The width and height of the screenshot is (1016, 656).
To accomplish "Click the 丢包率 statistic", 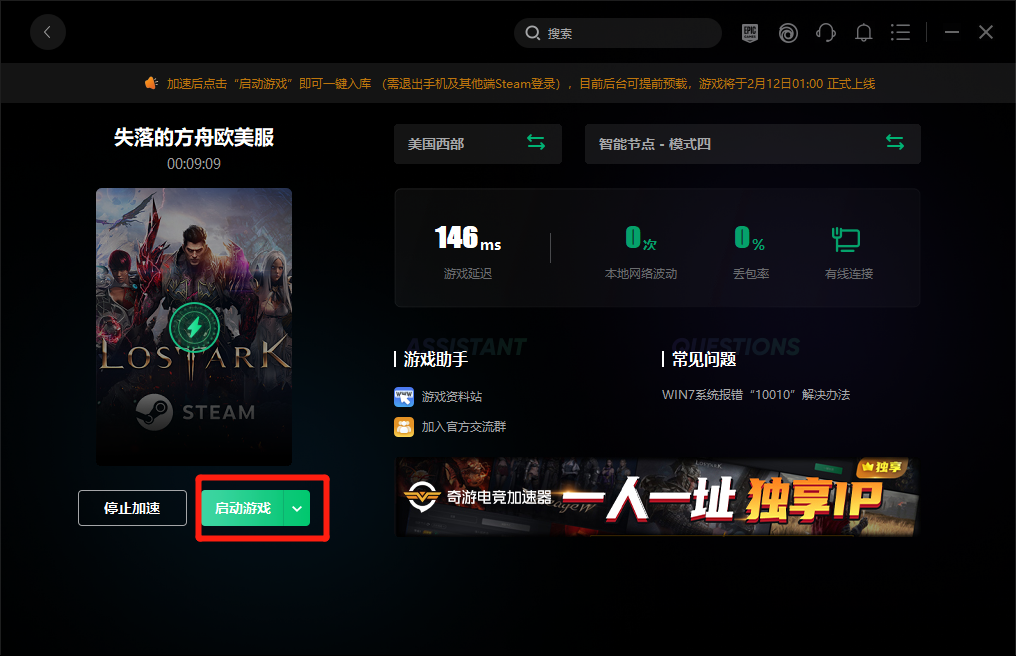I will [x=750, y=253].
